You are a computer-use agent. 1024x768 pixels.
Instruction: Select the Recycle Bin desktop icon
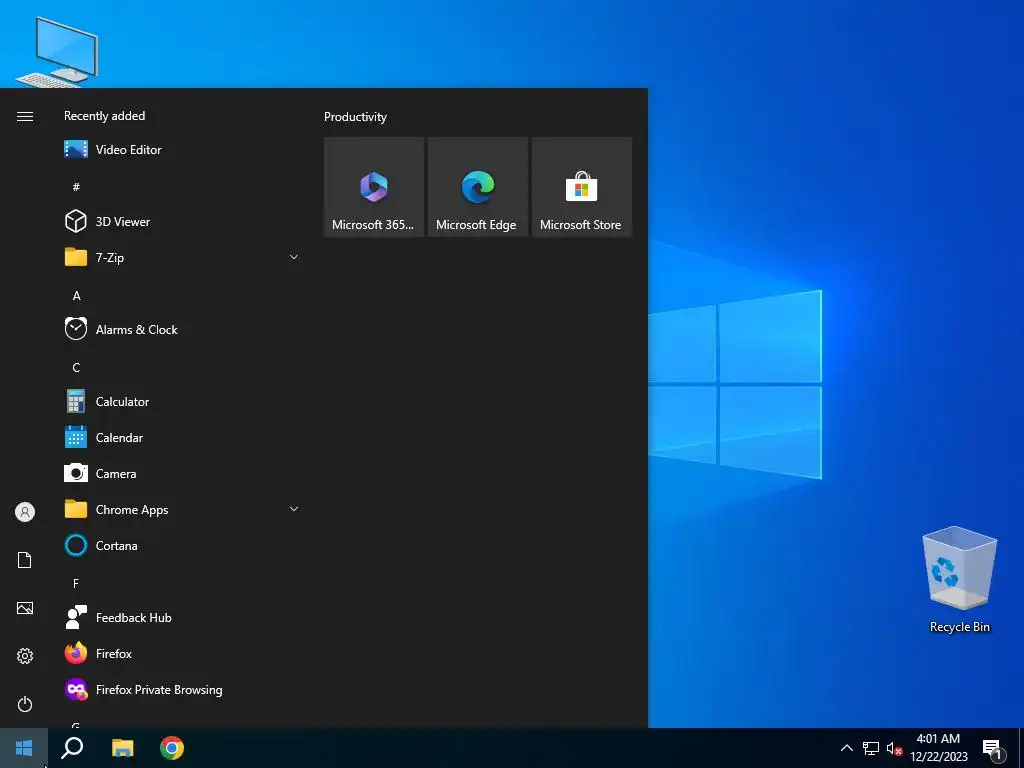click(959, 580)
